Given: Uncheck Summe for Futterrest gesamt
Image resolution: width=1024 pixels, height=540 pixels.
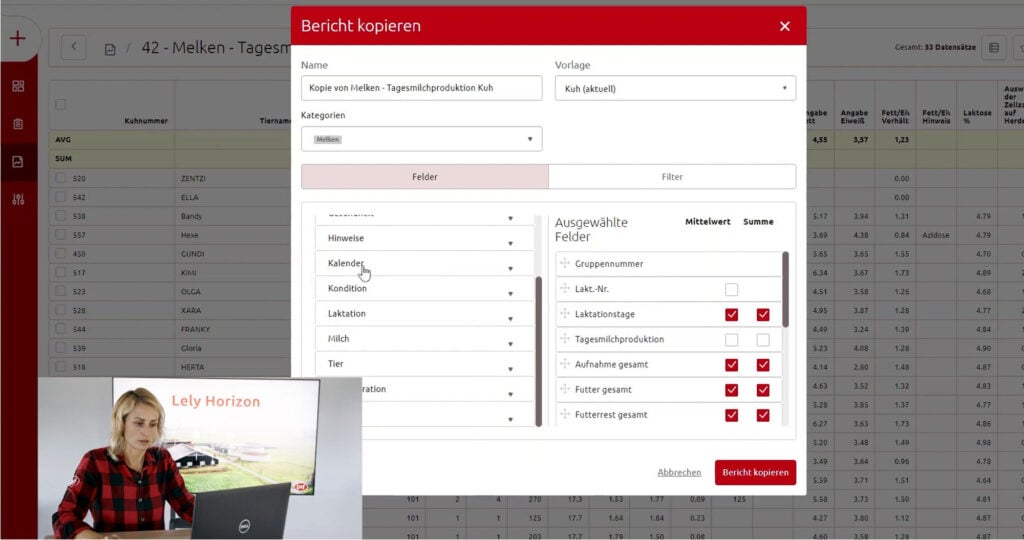Looking at the screenshot, I should point(763,415).
